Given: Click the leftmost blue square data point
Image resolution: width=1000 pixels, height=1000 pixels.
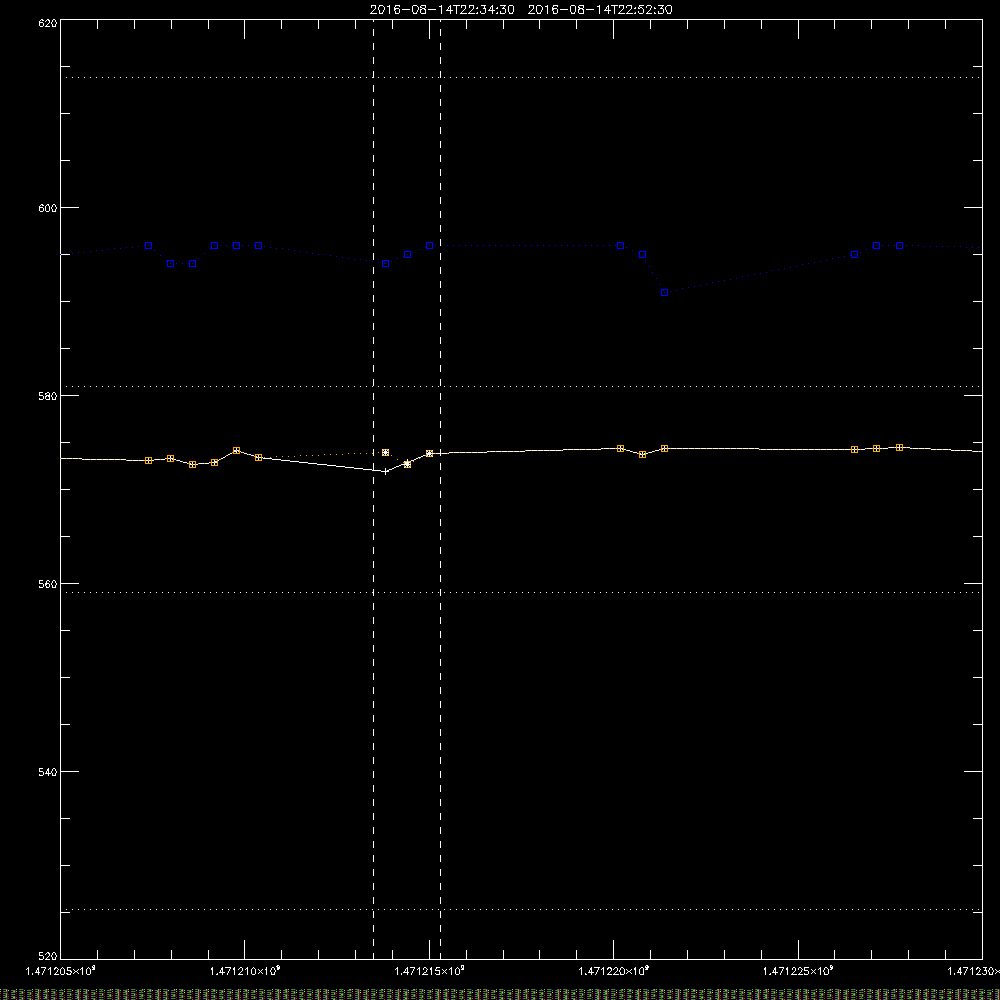Looking at the screenshot, I should click(x=149, y=246).
